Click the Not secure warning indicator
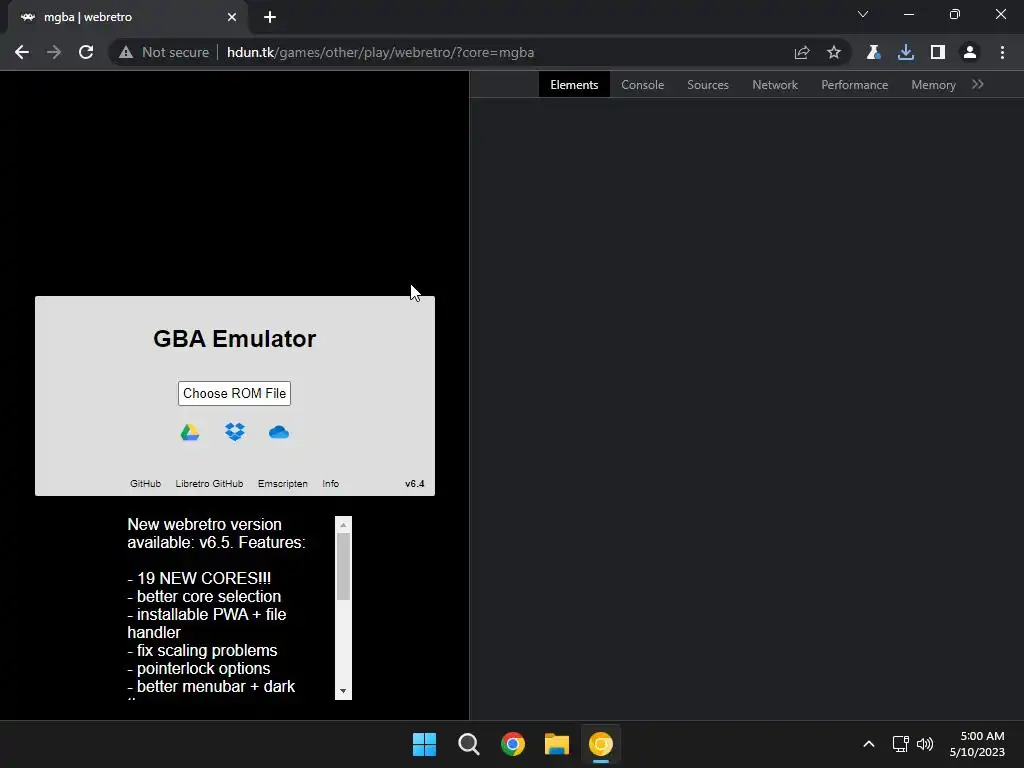 pos(163,52)
